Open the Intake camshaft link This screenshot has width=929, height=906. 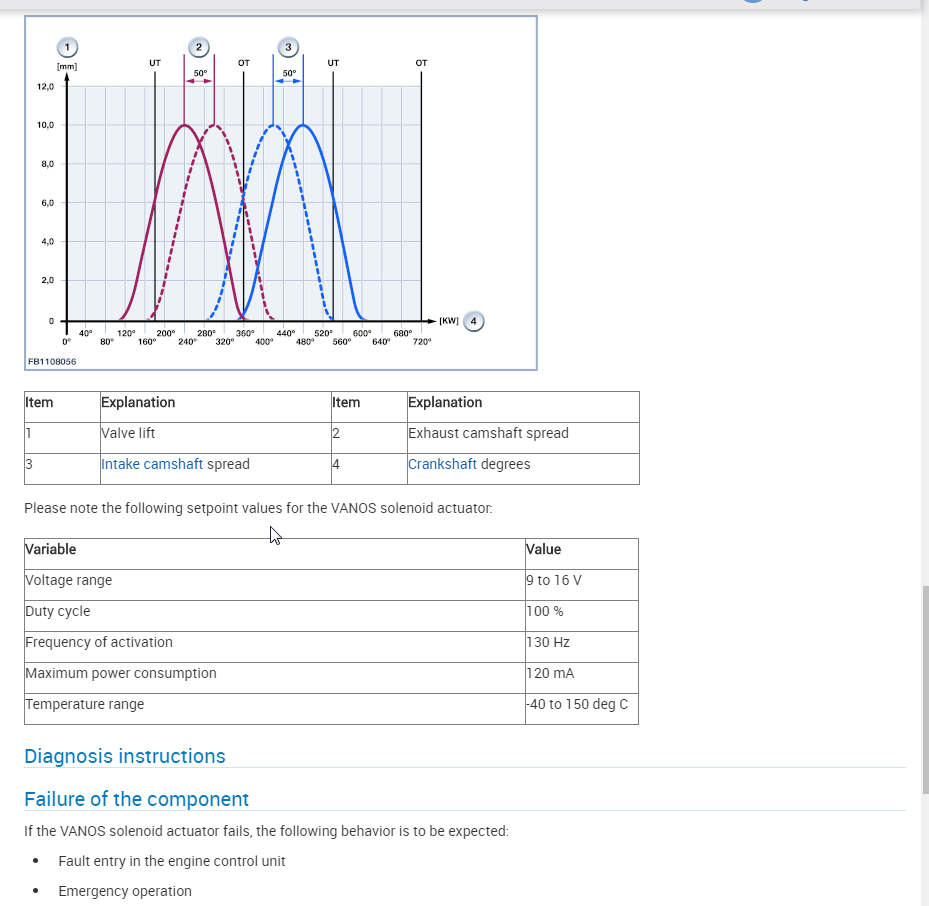point(152,464)
